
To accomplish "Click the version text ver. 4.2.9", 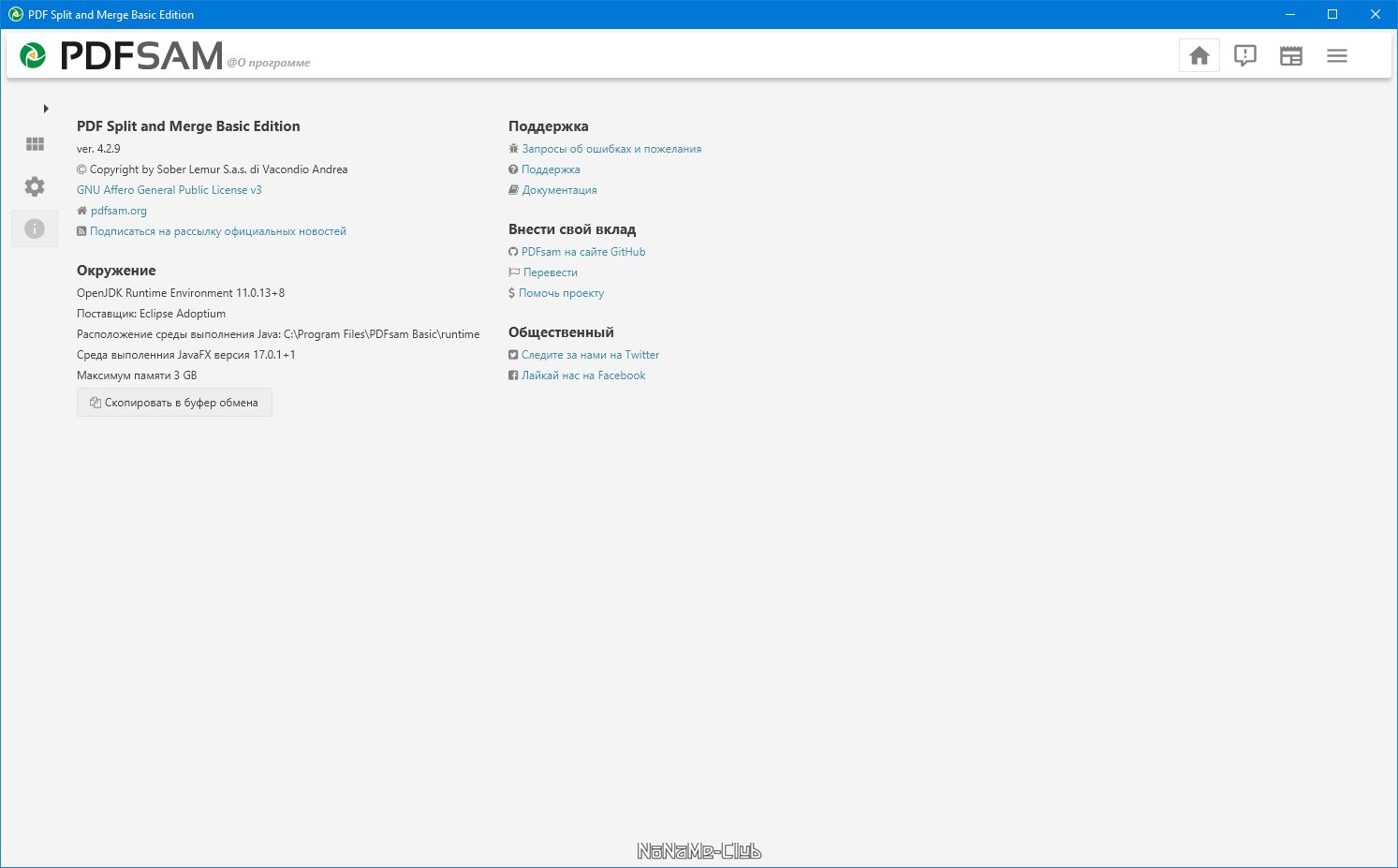I will tap(98, 149).
